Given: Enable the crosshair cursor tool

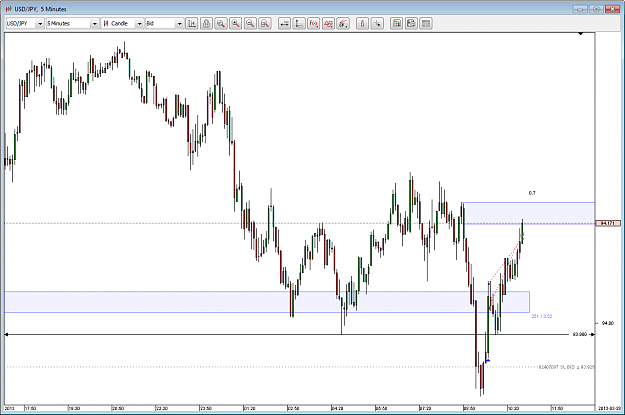Looking at the screenshot, I should pyautogui.click(x=377, y=24).
